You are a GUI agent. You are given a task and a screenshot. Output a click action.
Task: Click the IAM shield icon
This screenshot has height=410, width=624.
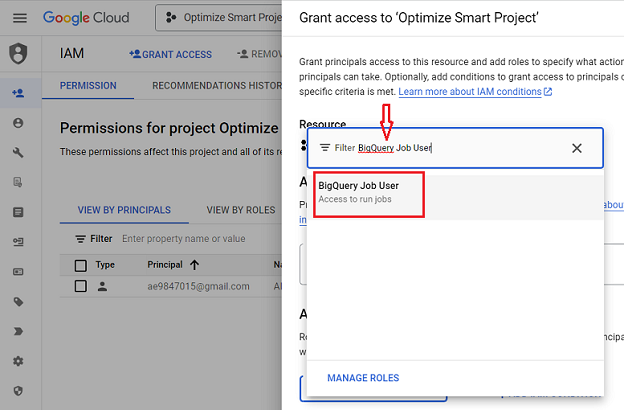click(x=18, y=53)
